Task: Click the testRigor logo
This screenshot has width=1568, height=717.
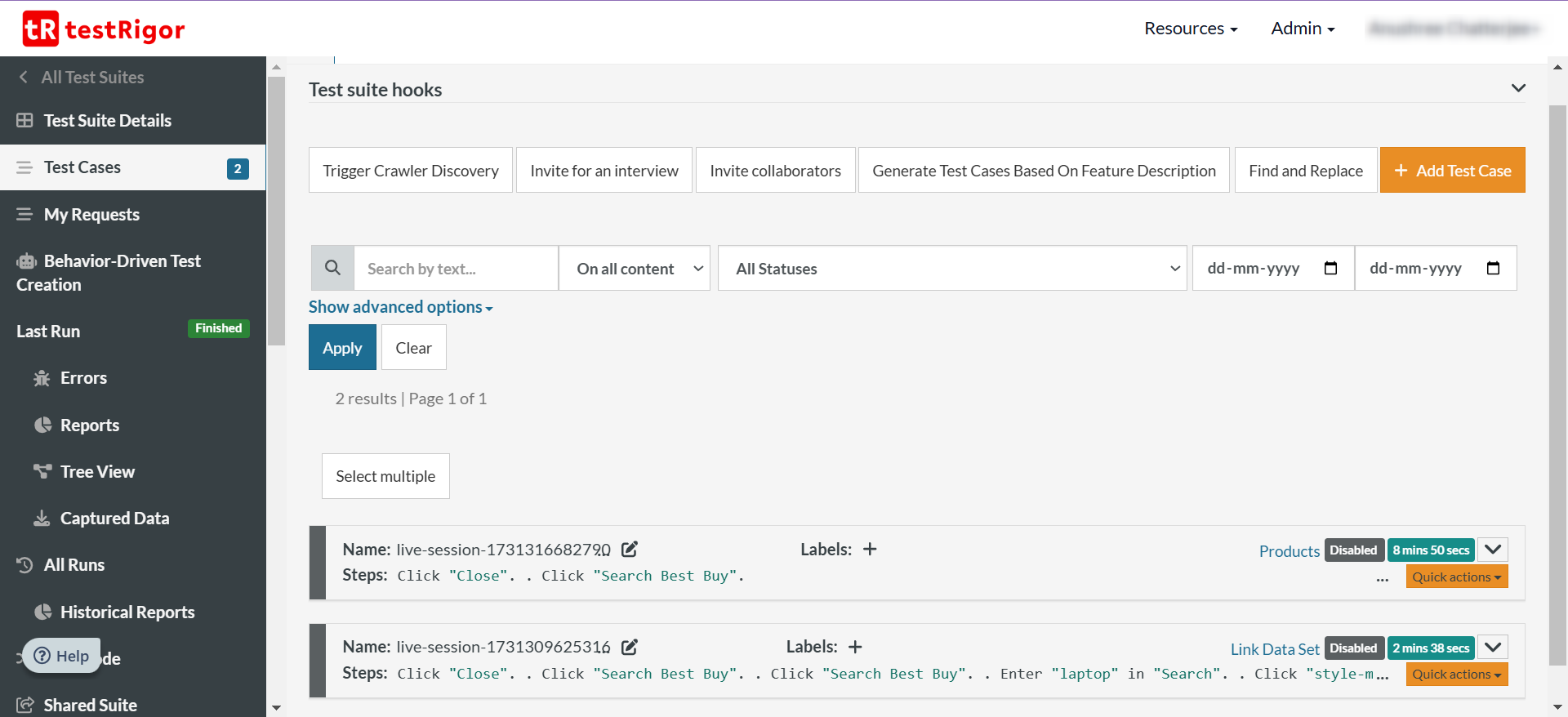Action: pos(104,29)
